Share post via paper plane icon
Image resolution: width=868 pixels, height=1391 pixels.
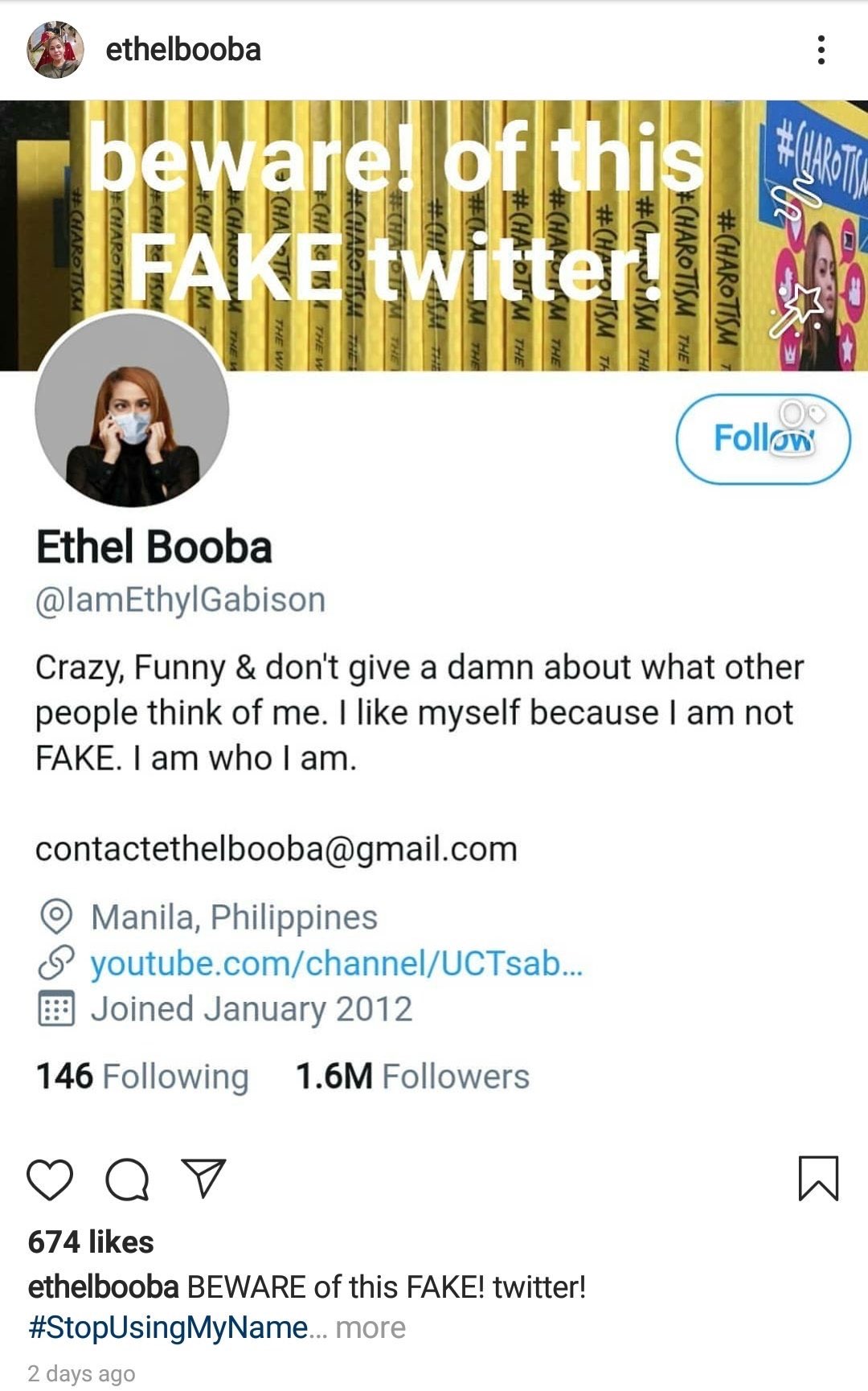(203, 1178)
